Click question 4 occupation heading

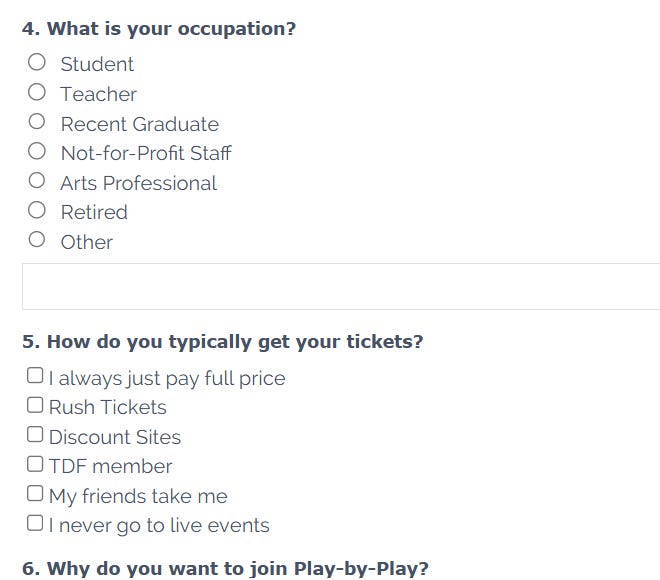click(x=159, y=29)
